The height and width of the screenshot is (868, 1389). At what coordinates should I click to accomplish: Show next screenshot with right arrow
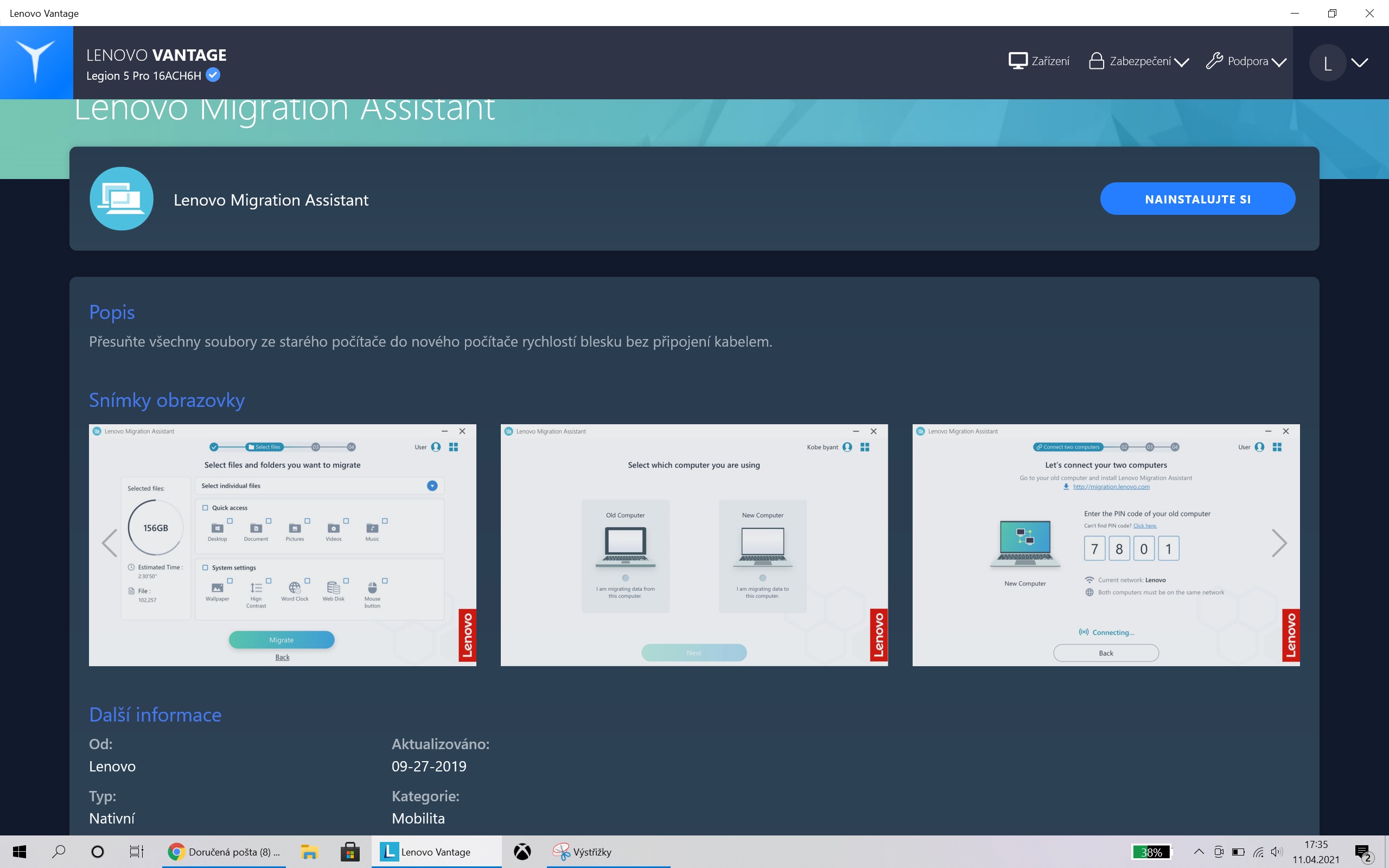point(1279,543)
